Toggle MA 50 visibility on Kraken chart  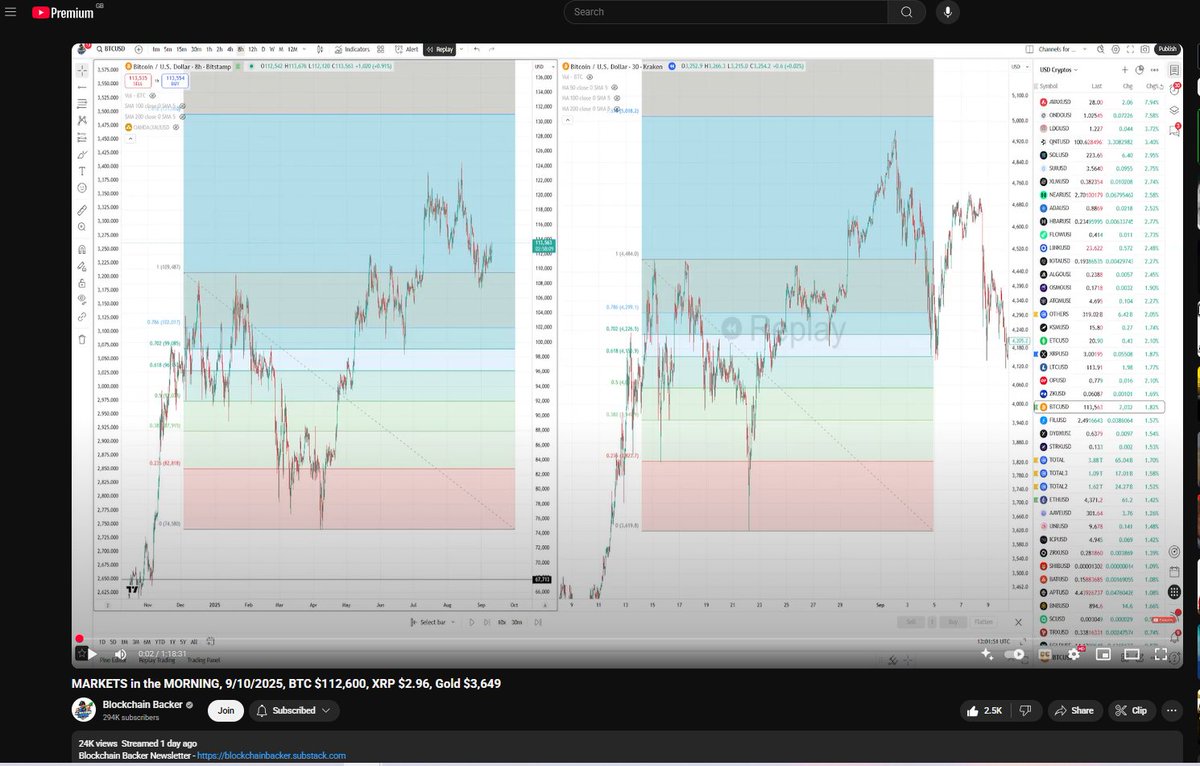pyautogui.click(x=615, y=87)
